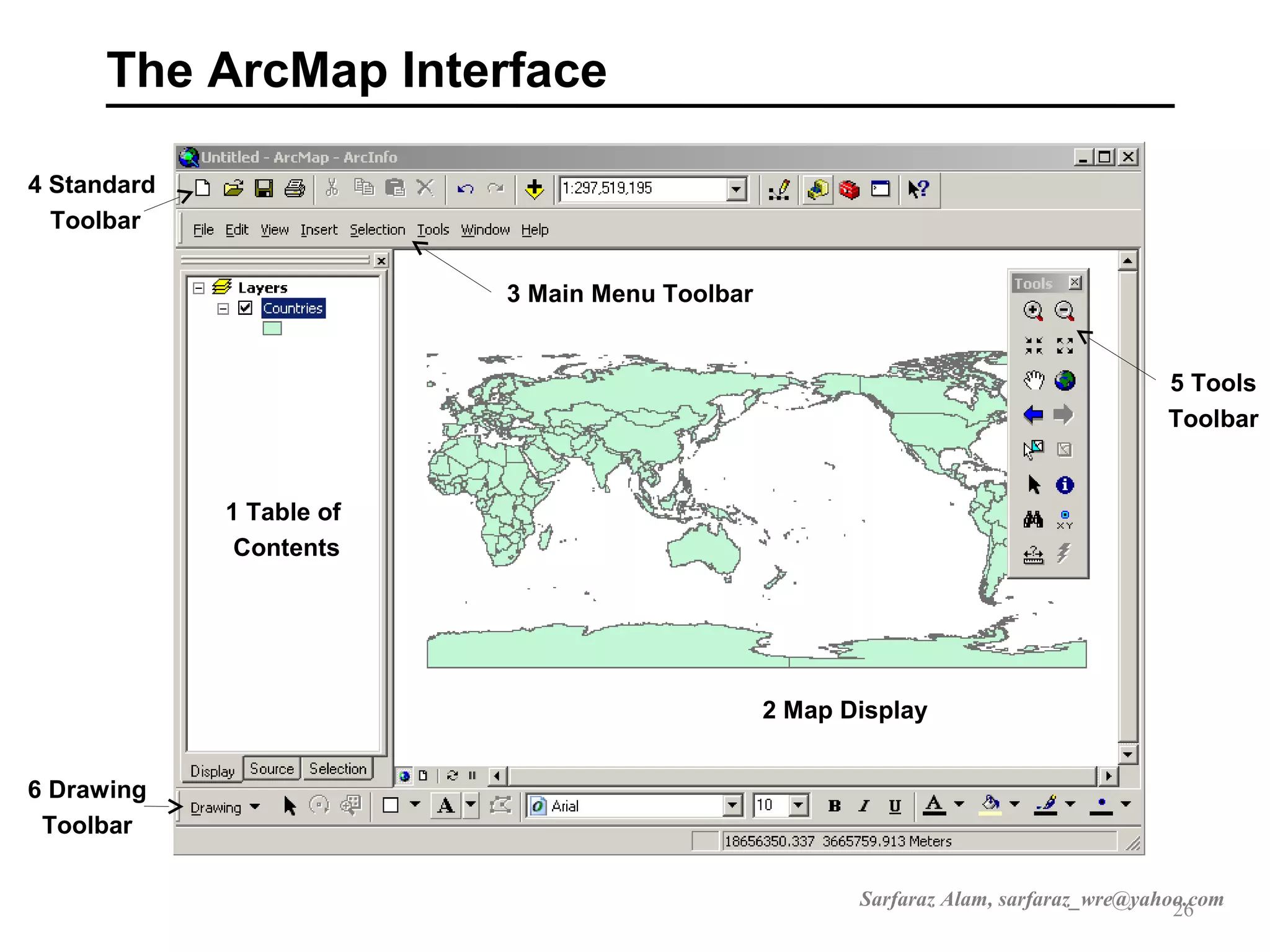Switch to the Display tab
The width and height of the screenshot is (1270, 952).
pos(213,770)
